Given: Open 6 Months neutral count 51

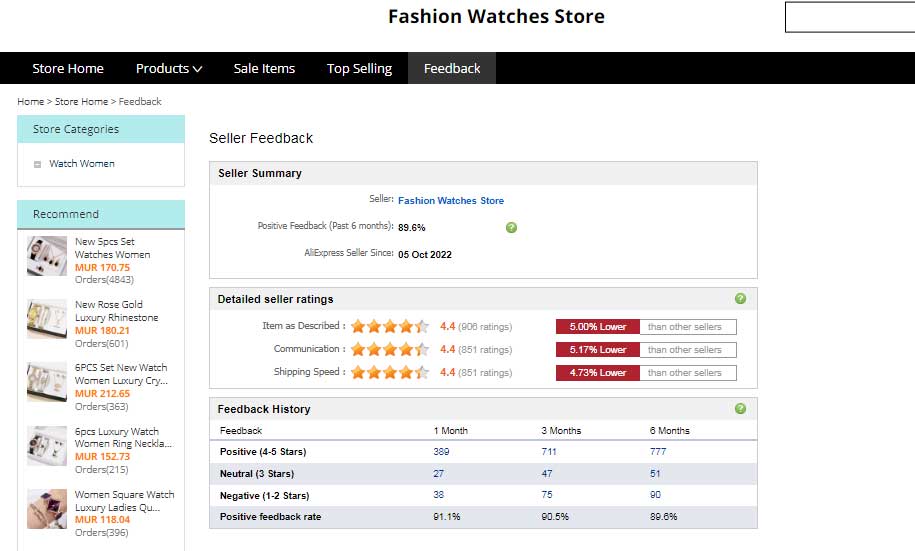Looking at the screenshot, I should (x=655, y=473).
